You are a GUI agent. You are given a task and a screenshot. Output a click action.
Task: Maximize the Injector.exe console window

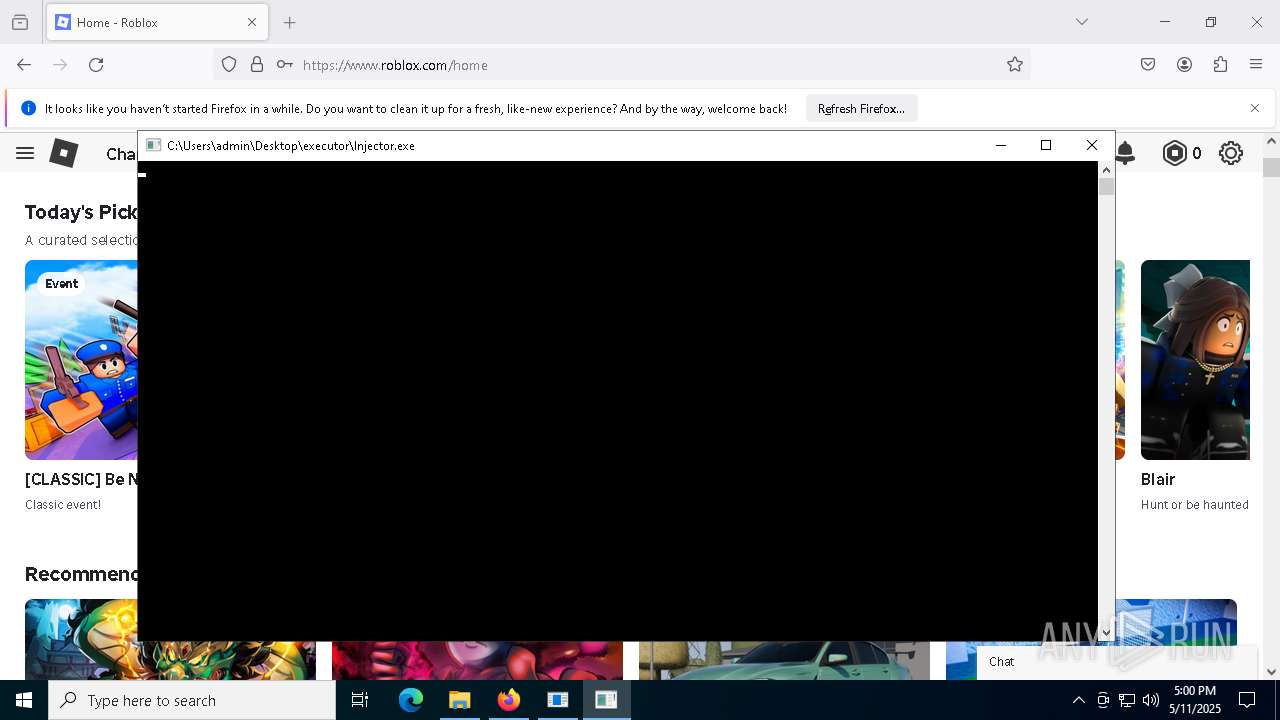[x=1046, y=145]
